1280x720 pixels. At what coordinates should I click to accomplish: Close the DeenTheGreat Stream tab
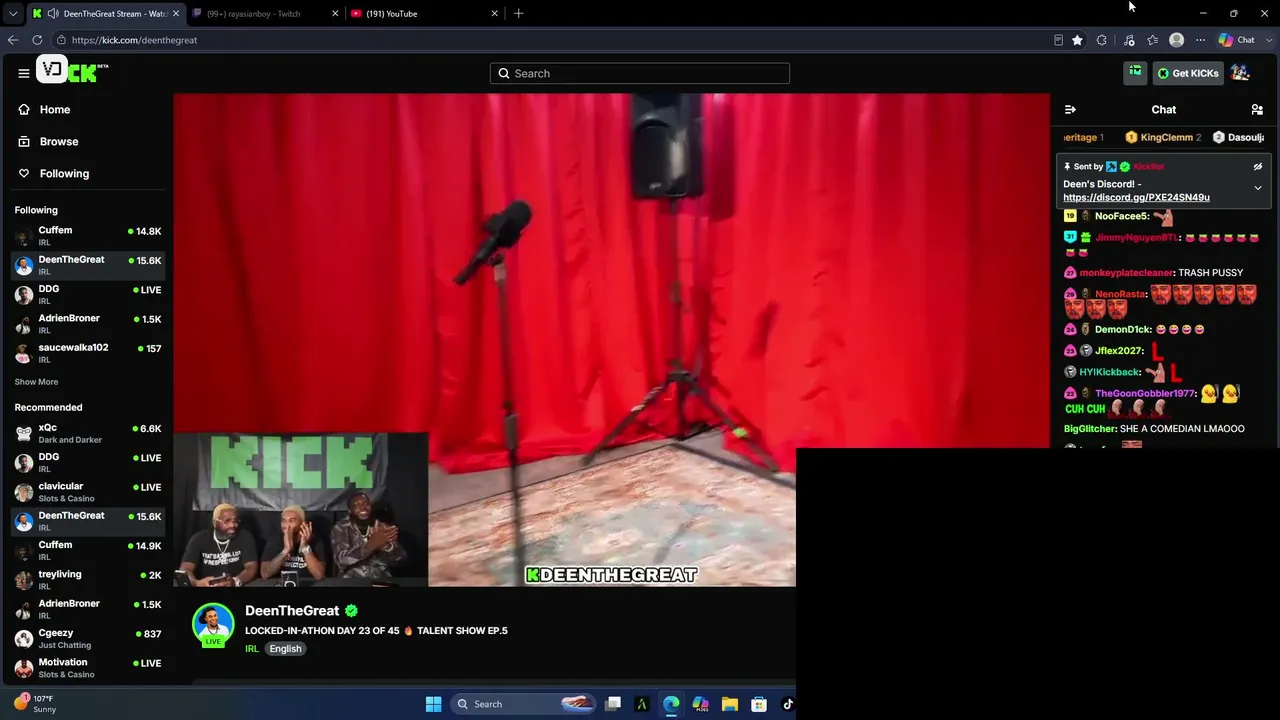point(176,14)
